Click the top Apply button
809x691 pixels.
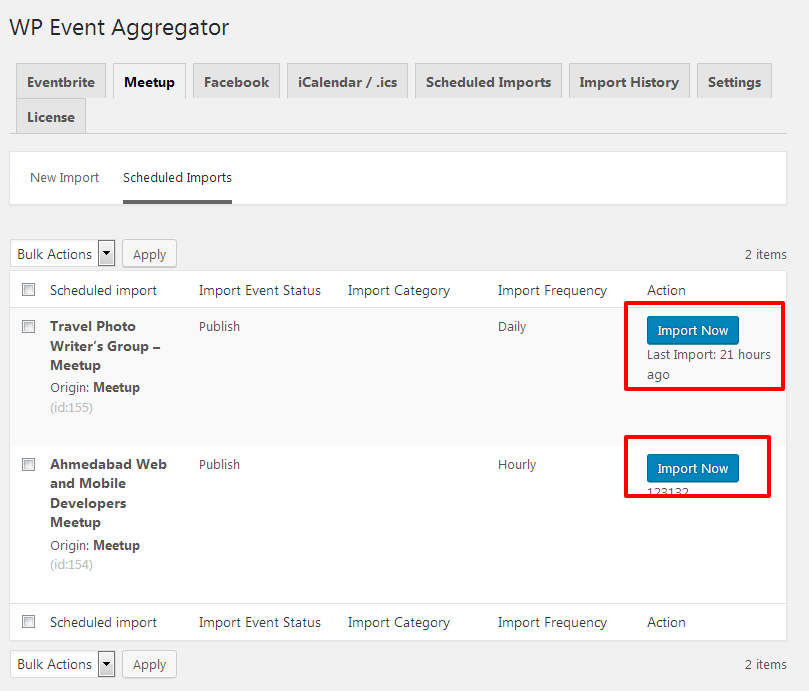pos(150,254)
